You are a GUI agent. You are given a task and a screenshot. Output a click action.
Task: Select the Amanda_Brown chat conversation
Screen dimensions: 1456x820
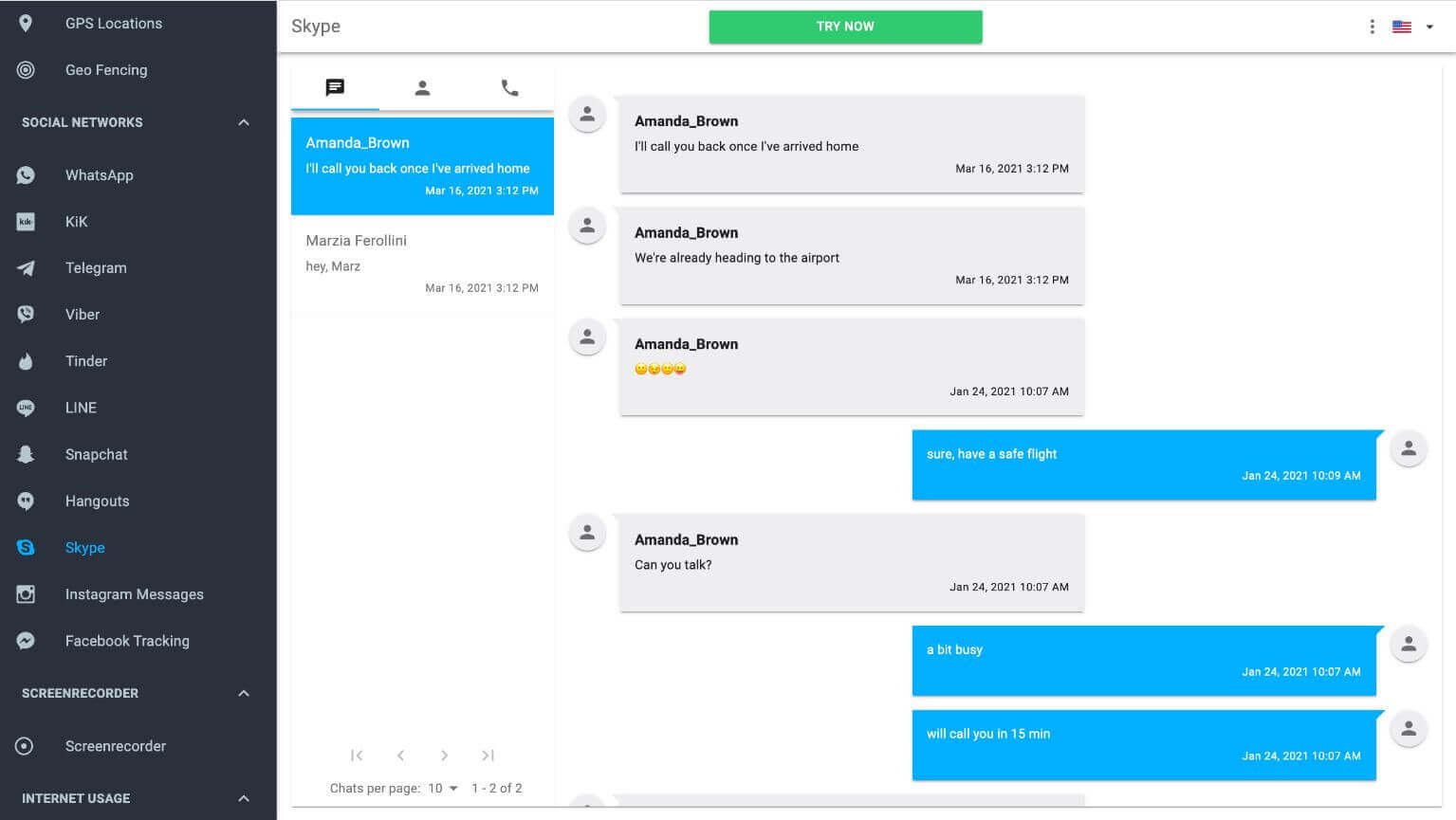[422, 166]
